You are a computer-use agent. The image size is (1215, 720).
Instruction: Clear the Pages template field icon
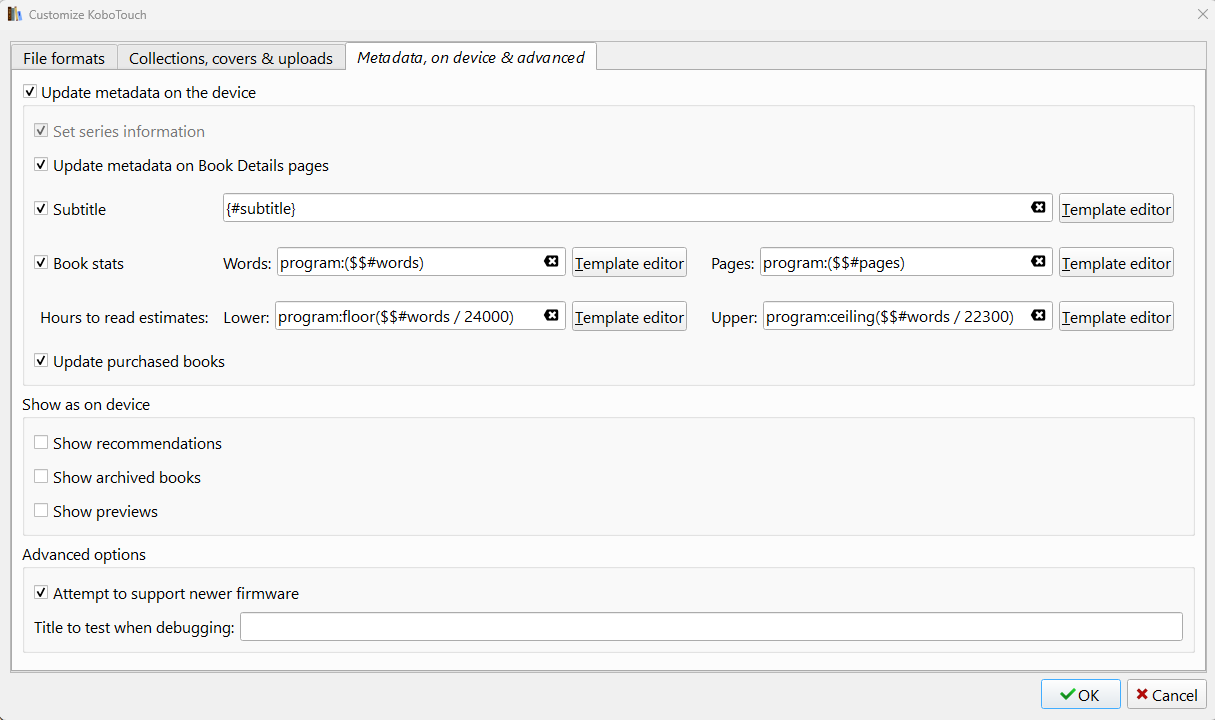1038,261
